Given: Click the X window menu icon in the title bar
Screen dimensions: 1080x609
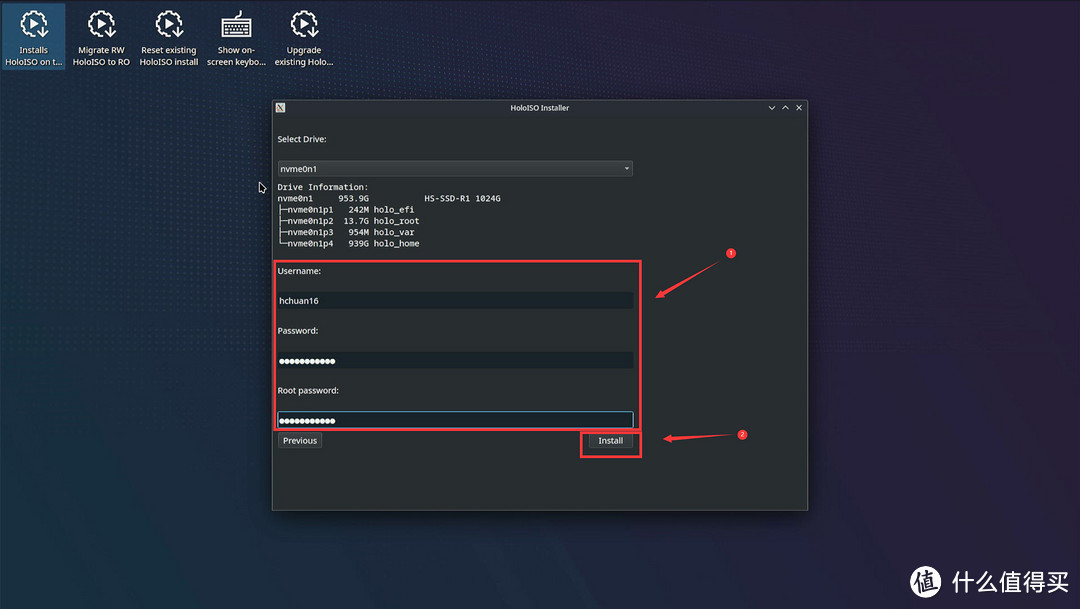Looking at the screenshot, I should click(281, 108).
